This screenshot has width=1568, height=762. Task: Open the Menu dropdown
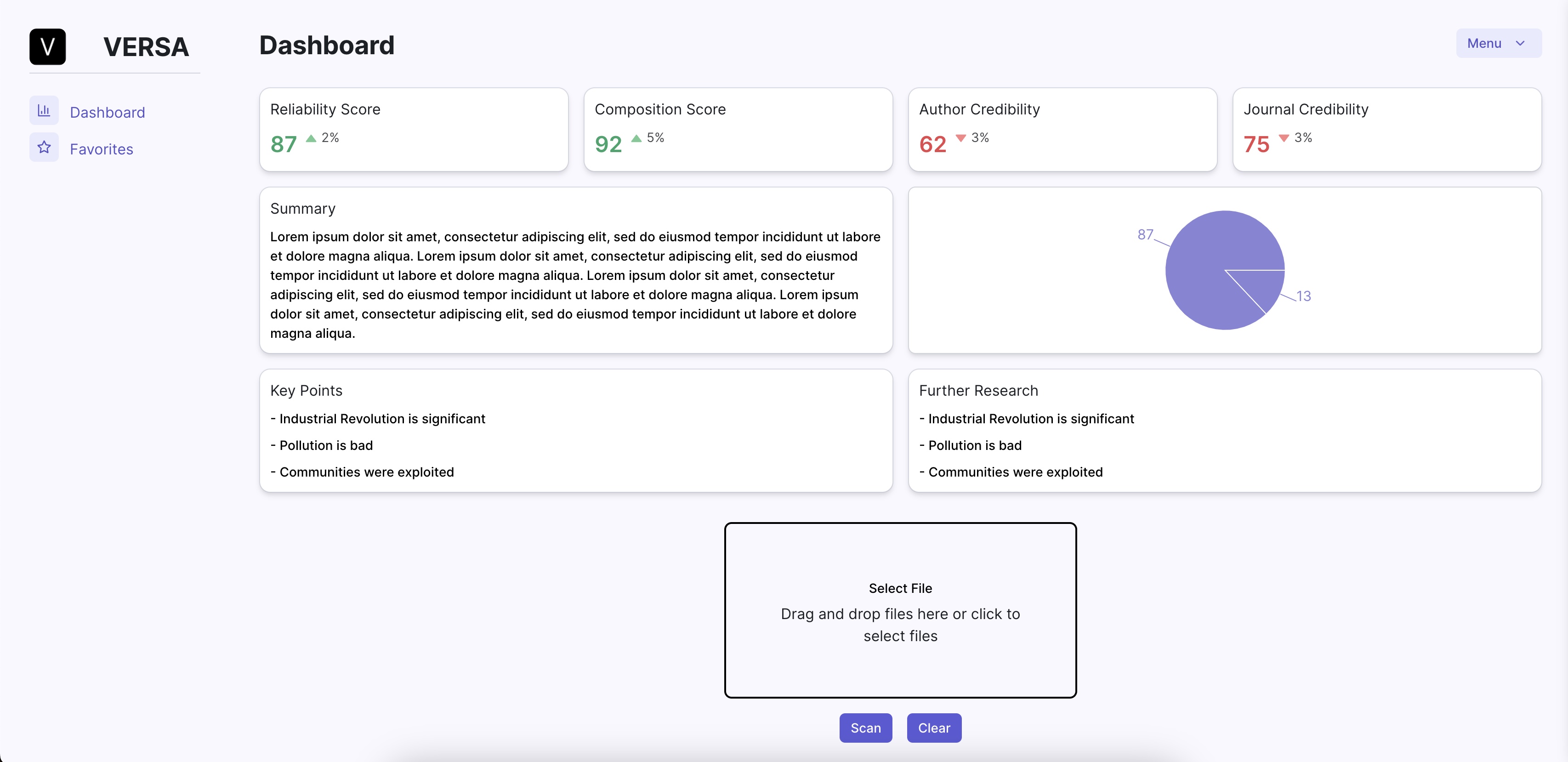[1497, 43]
